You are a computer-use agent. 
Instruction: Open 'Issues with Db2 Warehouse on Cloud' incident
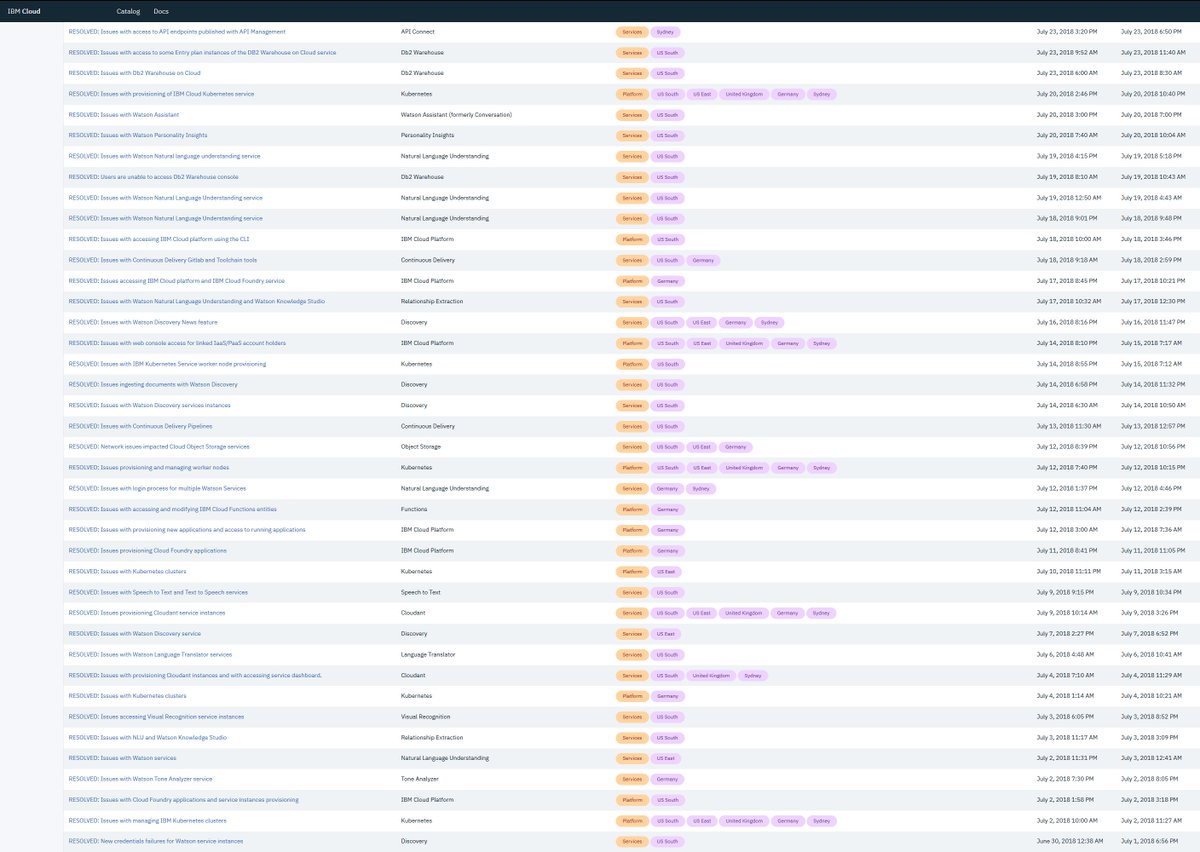(134, 73)
